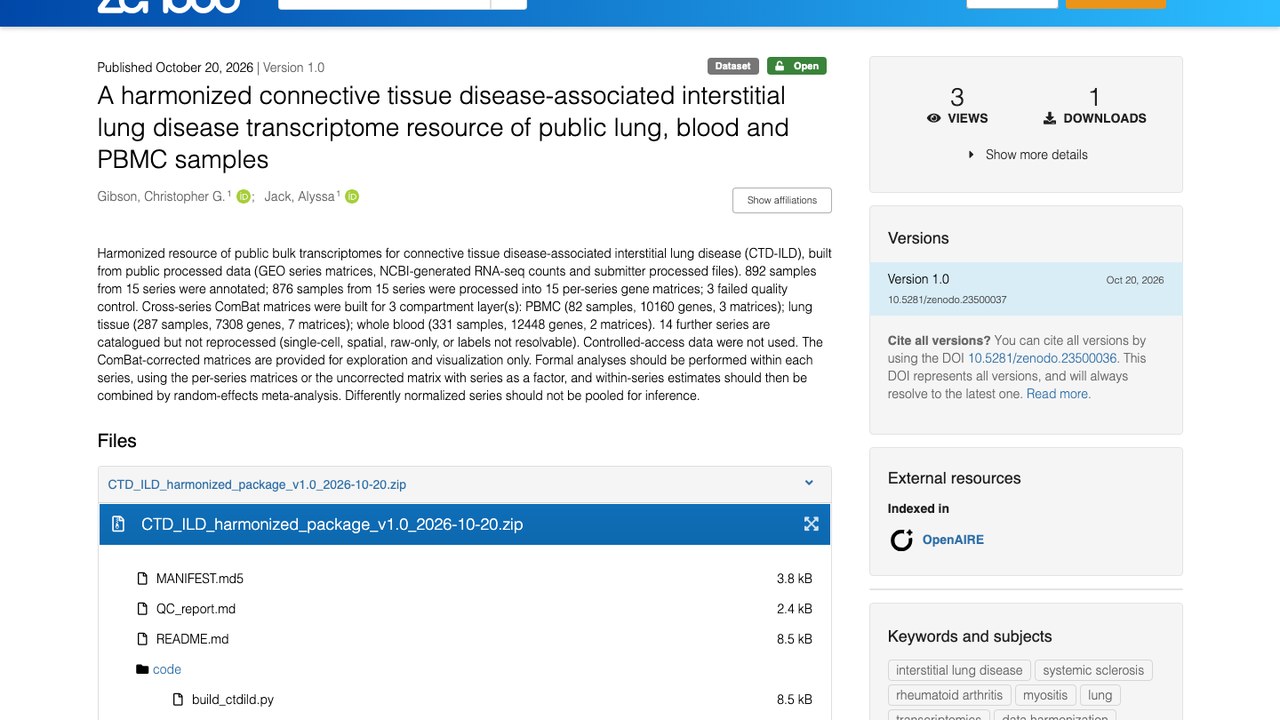Click the Dataset badge
Screen dimensions: 1280x720
(x=733, y=66)
